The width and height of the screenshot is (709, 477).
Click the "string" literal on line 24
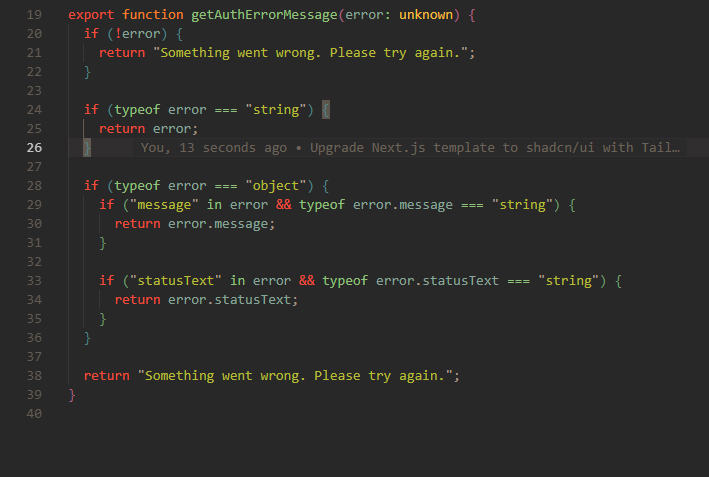(276, 110)
